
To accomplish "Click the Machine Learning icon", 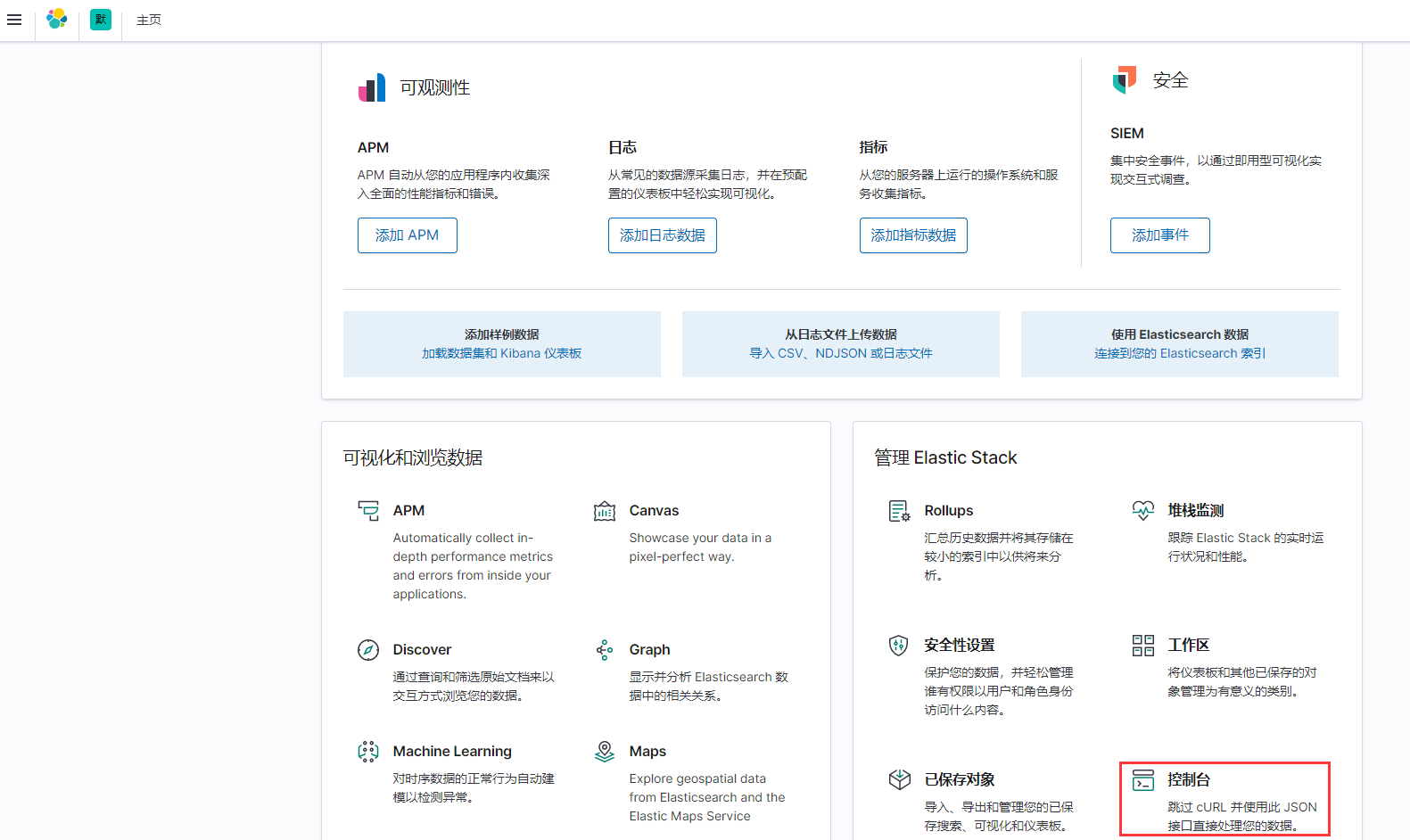I will point(368,752).
